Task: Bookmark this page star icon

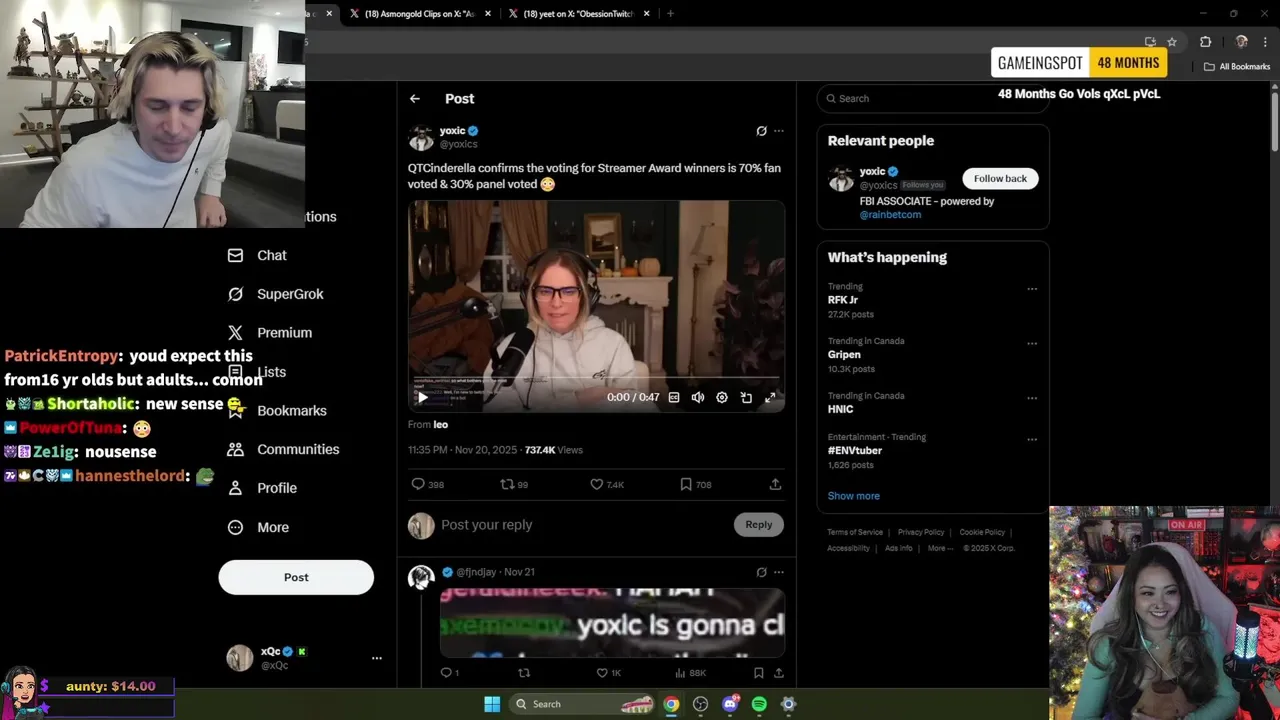Action: 1172,42
